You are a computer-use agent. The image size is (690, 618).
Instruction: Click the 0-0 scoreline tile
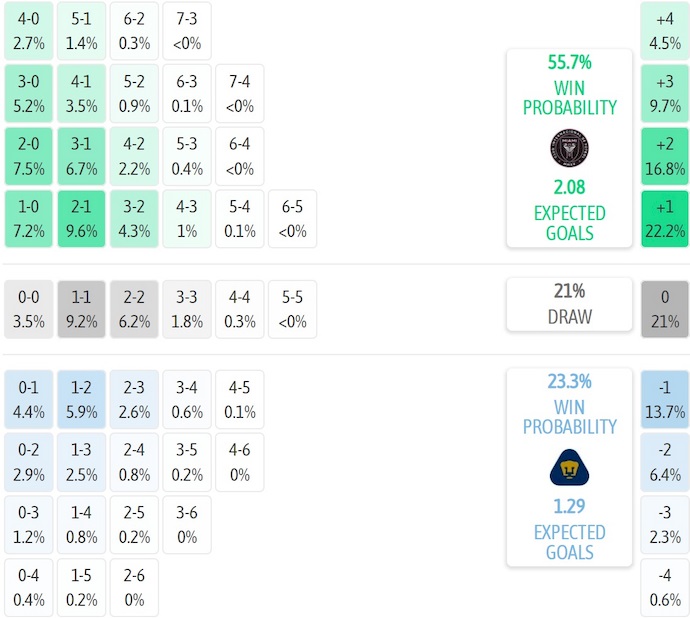(x=28, y=310)
